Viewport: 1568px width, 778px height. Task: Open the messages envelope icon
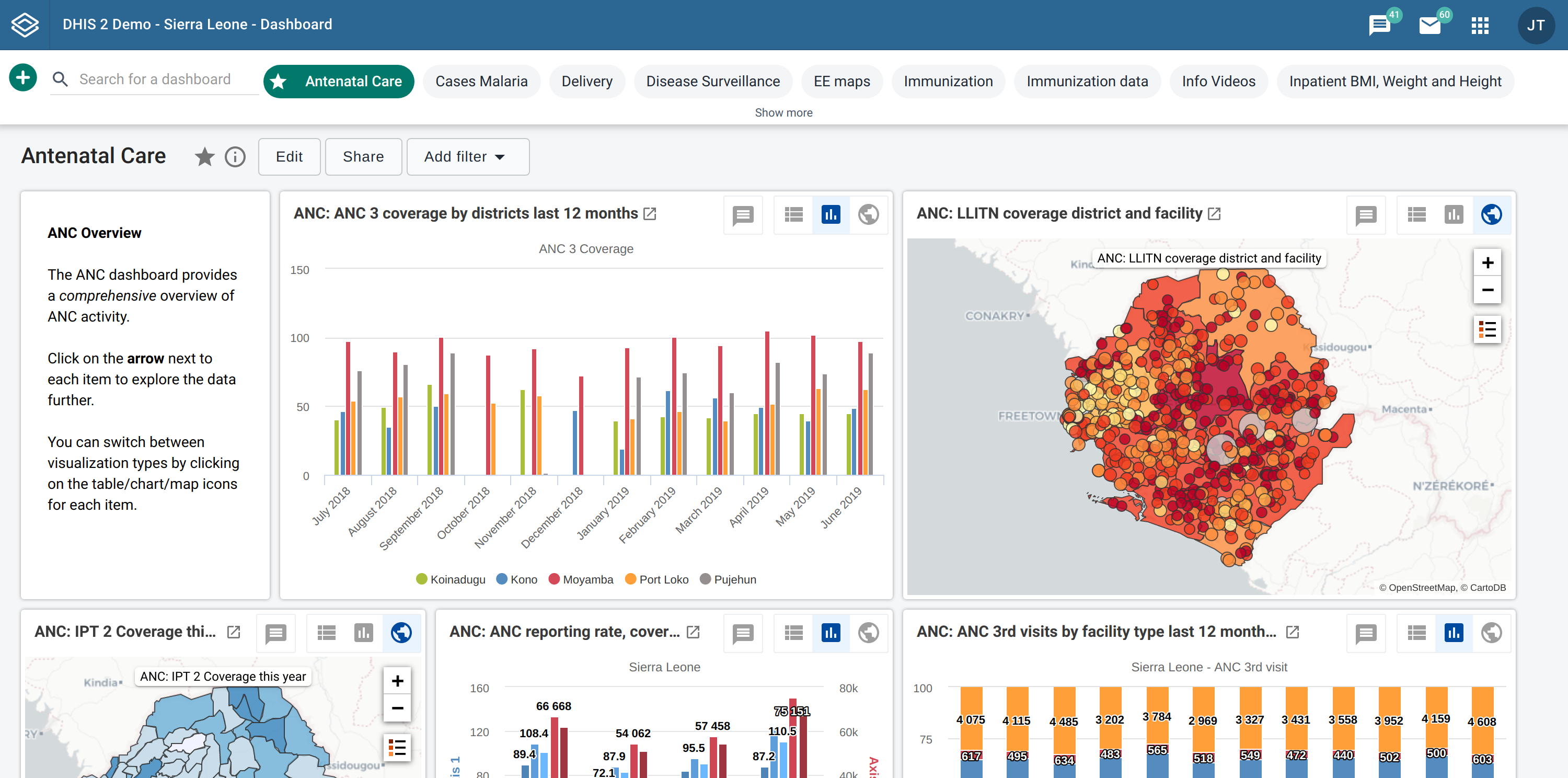click(x=1429, y=26)
